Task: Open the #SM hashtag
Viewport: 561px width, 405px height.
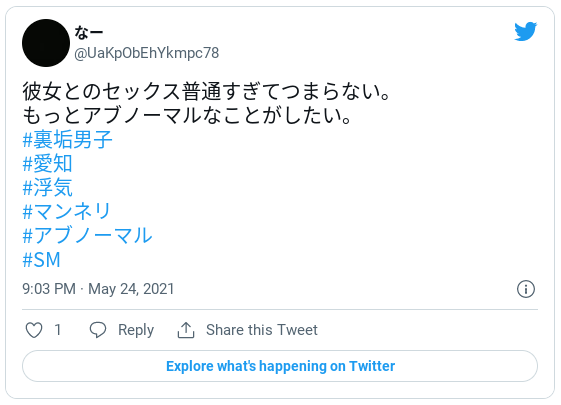Action: (x=41, y=259)
